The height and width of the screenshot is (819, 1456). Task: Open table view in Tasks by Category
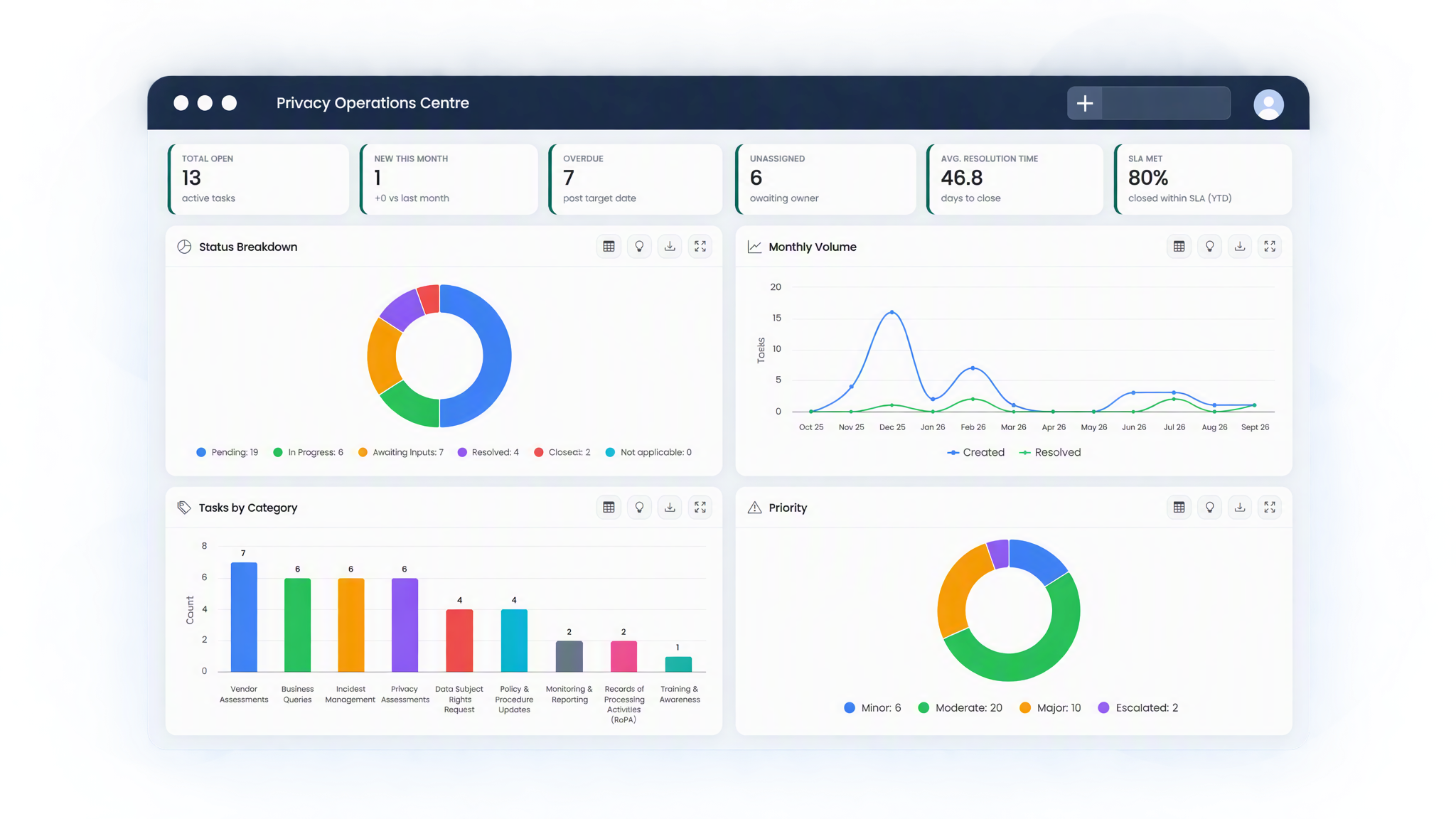click(x=609, y=507)
